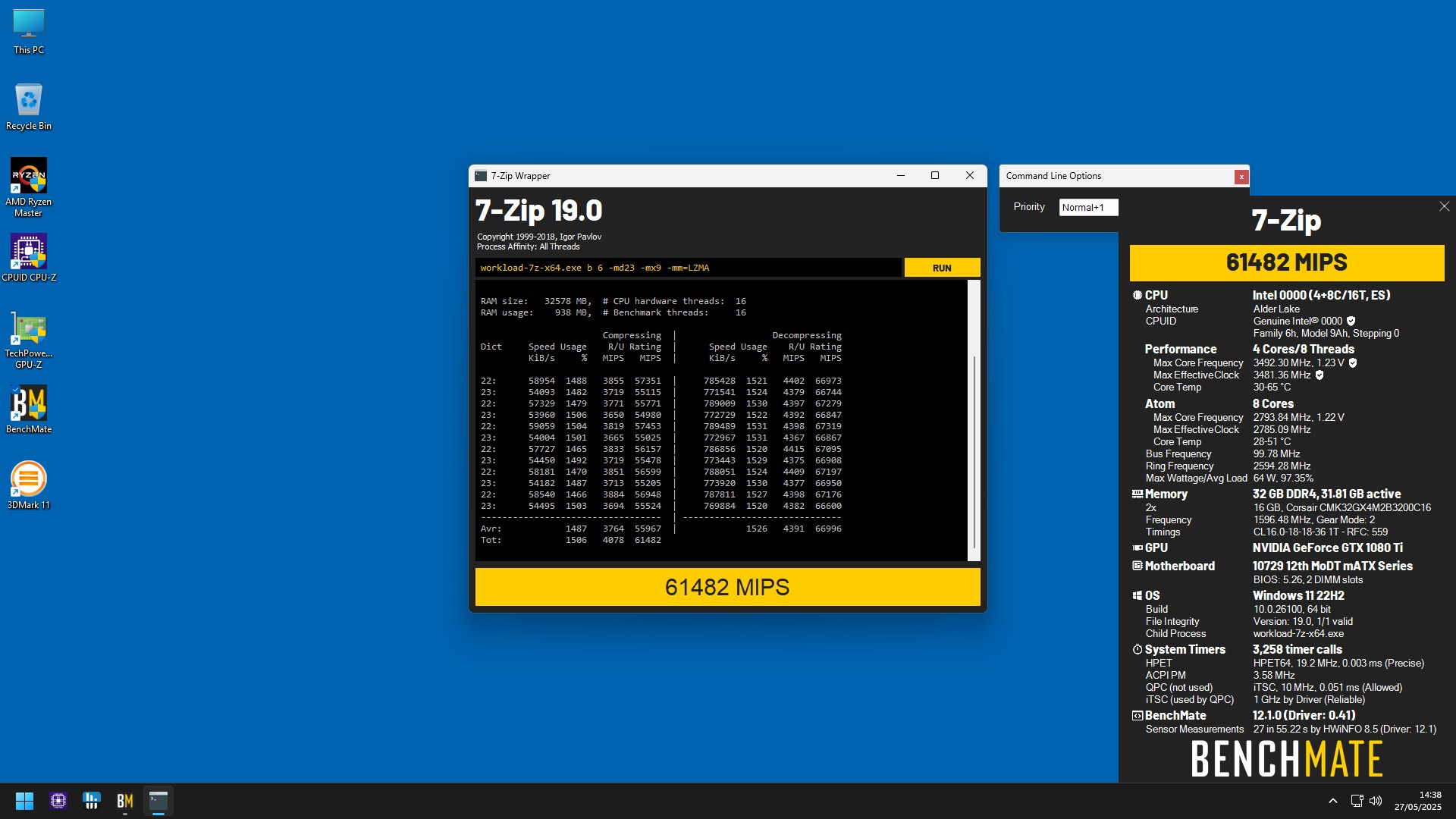Click the Avr: row in benchmark output
This screenshot has height=819, width=1456.
coord(661,529)
